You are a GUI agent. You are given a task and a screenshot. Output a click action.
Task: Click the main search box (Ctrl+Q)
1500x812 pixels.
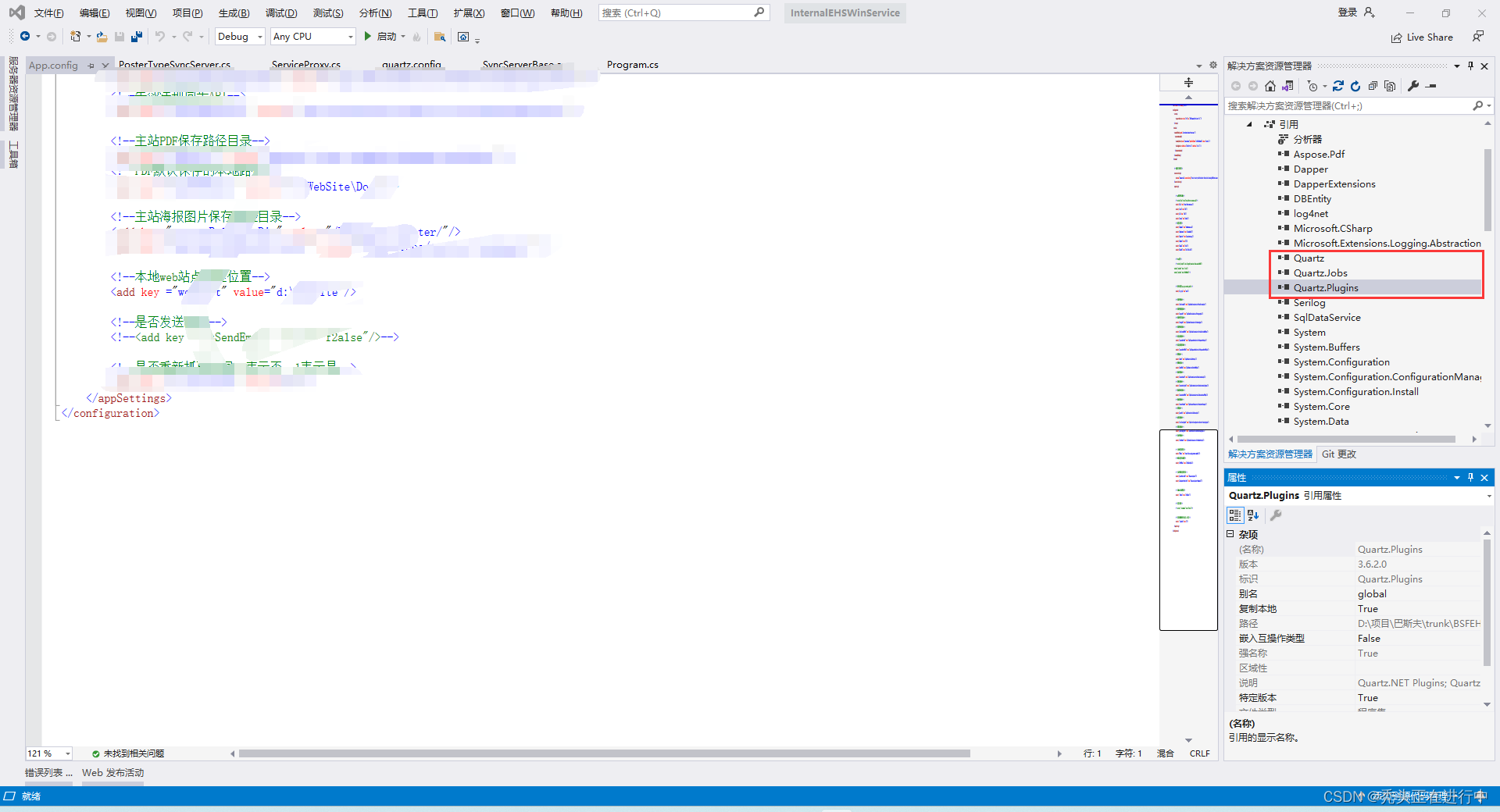click(684, 12)
